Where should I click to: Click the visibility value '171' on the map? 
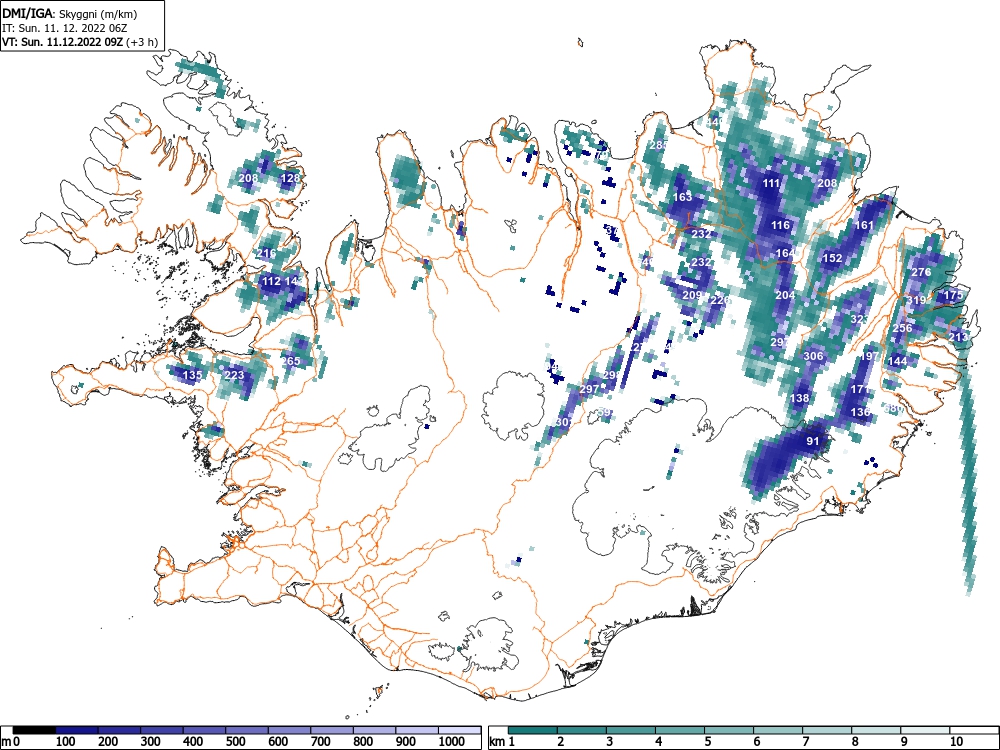[x=860, y=389]
